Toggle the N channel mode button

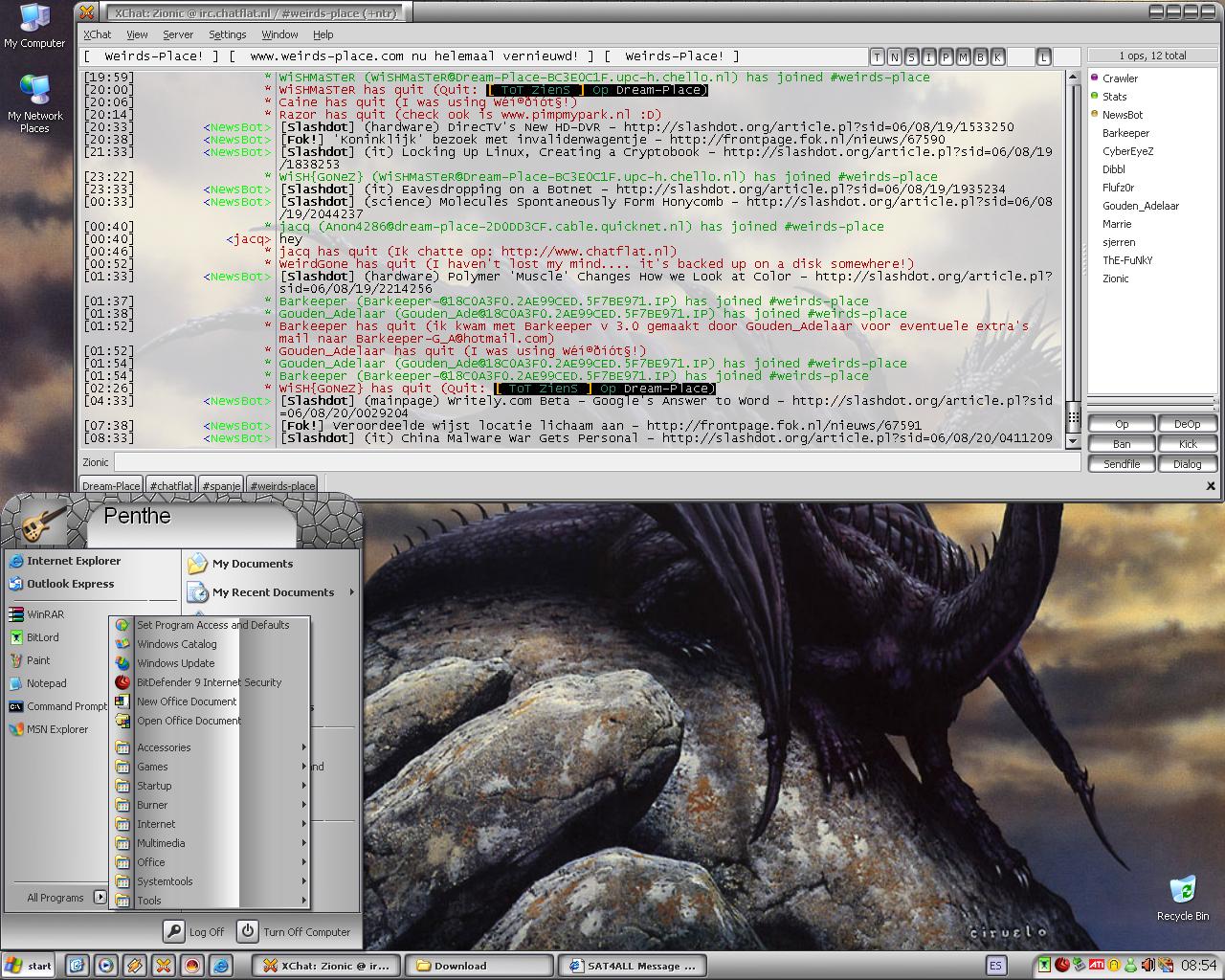894,56
